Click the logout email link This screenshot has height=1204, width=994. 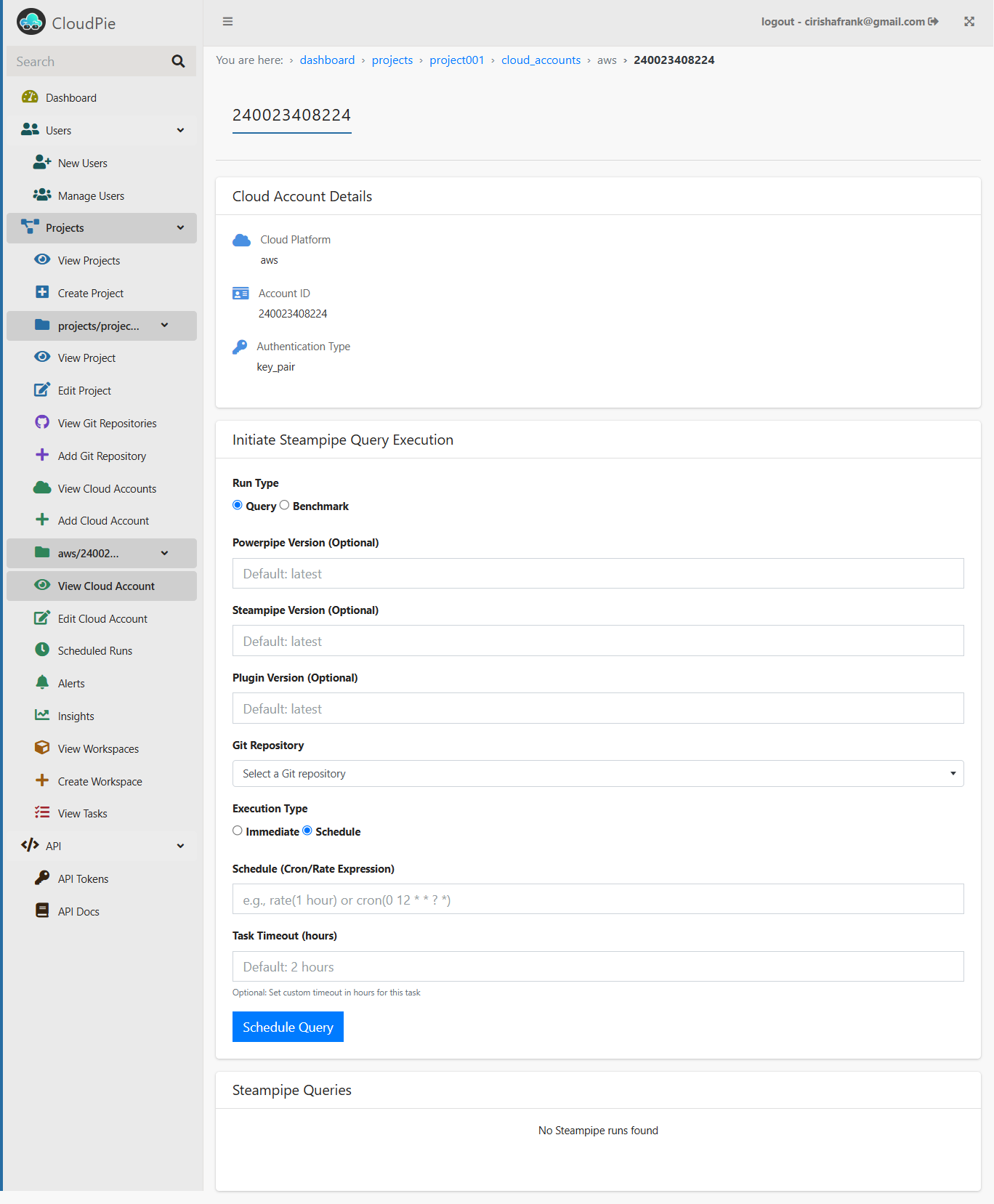click(x=849, y=22)
